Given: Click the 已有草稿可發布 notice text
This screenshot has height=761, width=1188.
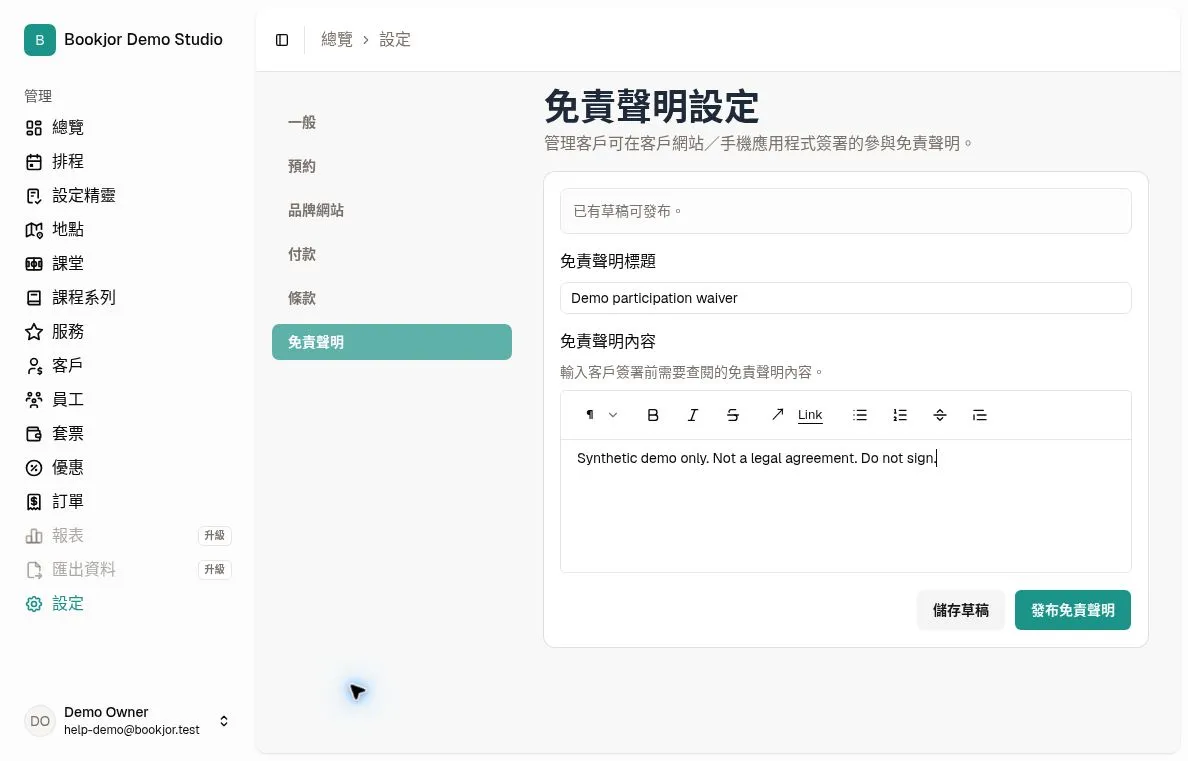Looking at the screenshot, I should 627,211.
